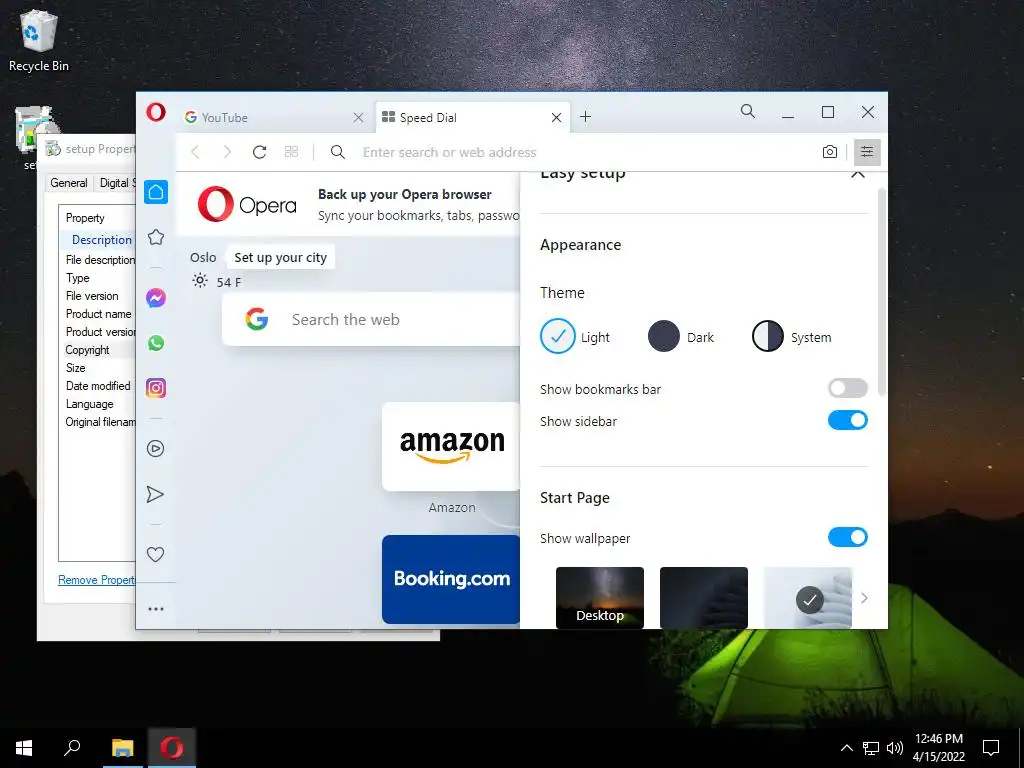This screenshot has width=1024, height=768.
Task: Click Set up your city button
Action: 280,257
